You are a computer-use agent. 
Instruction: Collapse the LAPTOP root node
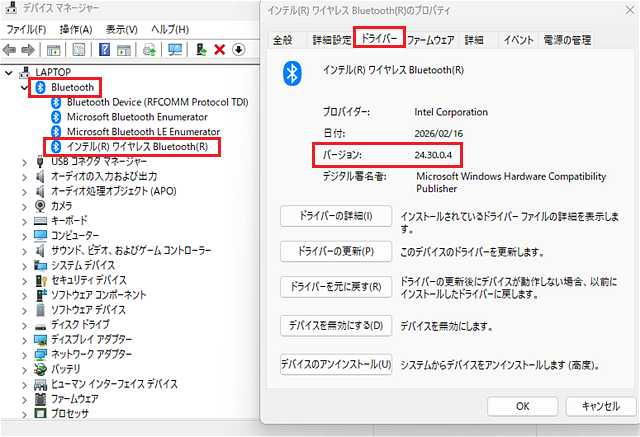point(9,73)
